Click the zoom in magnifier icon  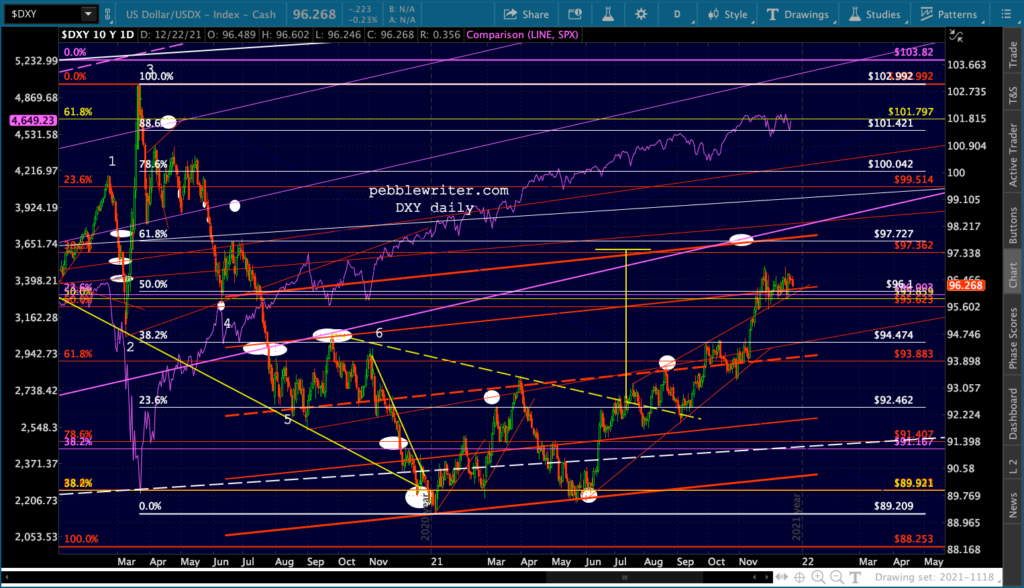(818, 578)
